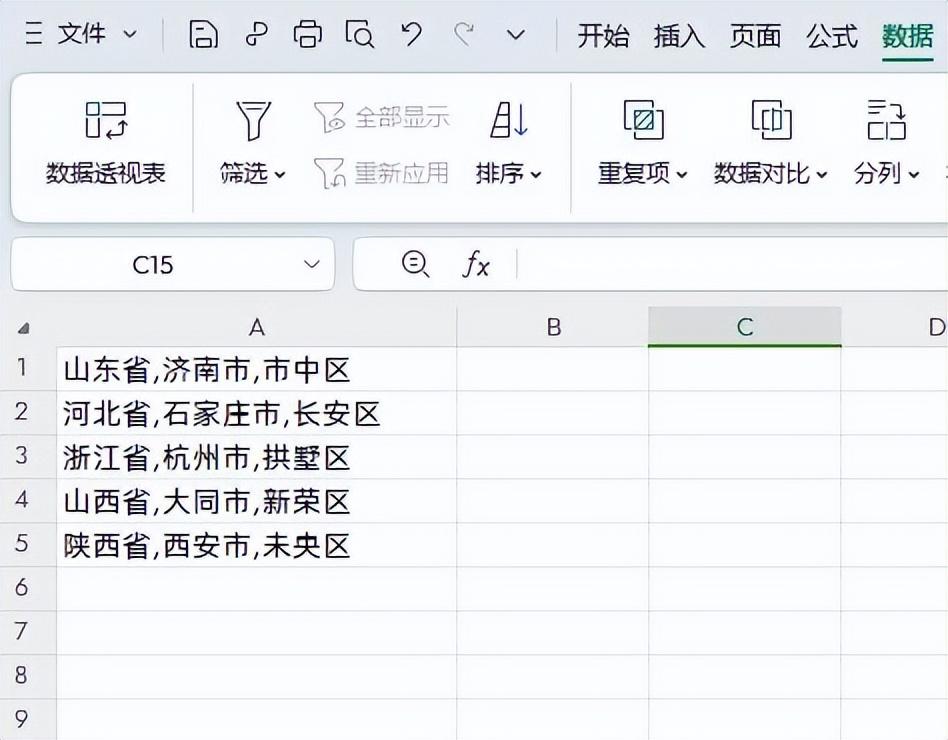Image resolution: width=948 pixels, height=740 pixels.
Task: Click the 数据透视表 icon
Action: [x=106, y=120]
